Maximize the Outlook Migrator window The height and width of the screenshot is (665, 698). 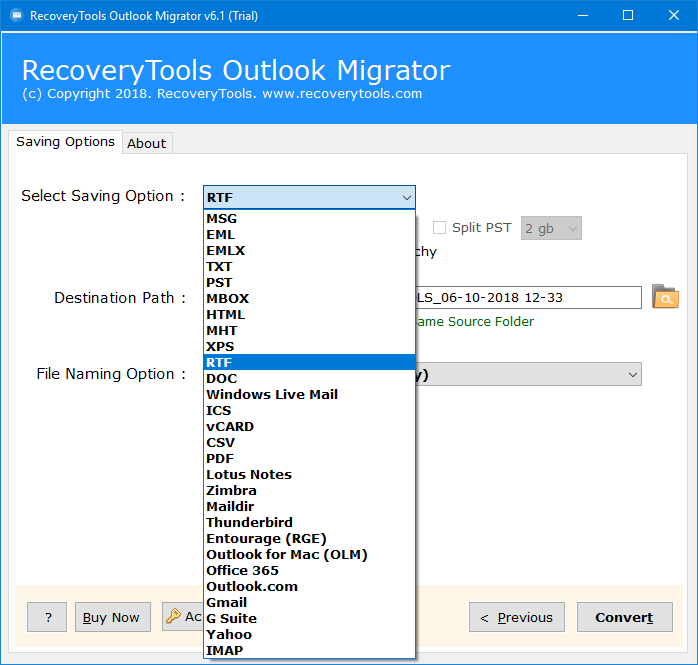click(x=628, y=16)
